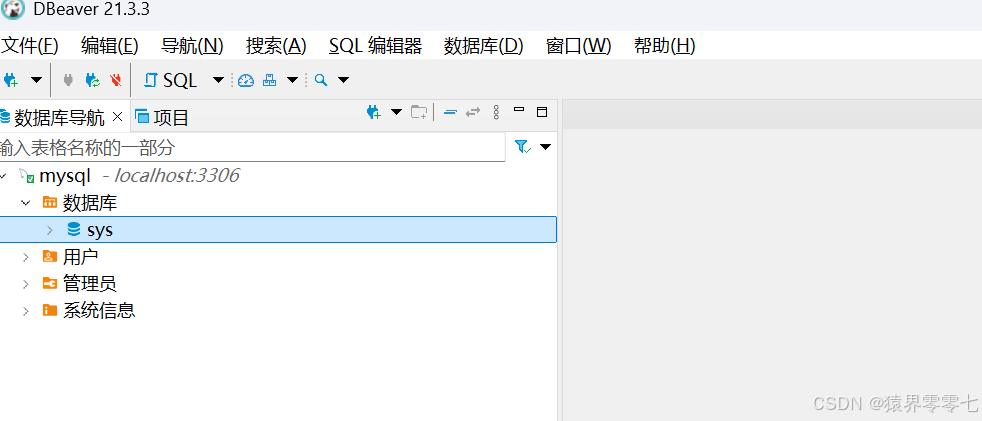Click the dashboard gauge icon
Viewport: 982px width, 421px height.
tap(246, 80)
